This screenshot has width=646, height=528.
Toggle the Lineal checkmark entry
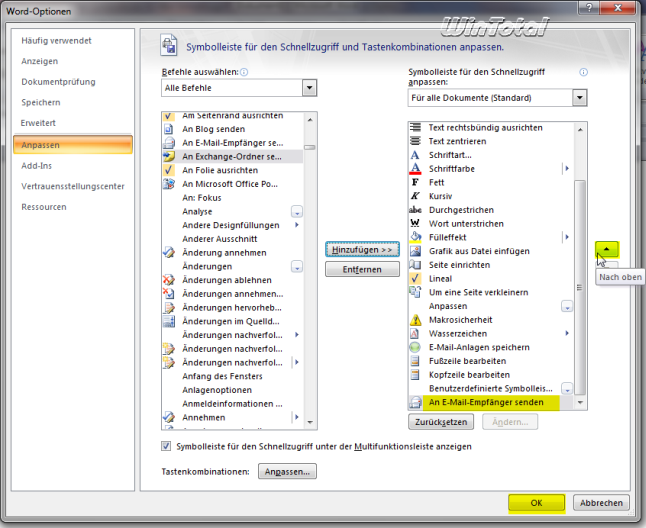(490, 278)
